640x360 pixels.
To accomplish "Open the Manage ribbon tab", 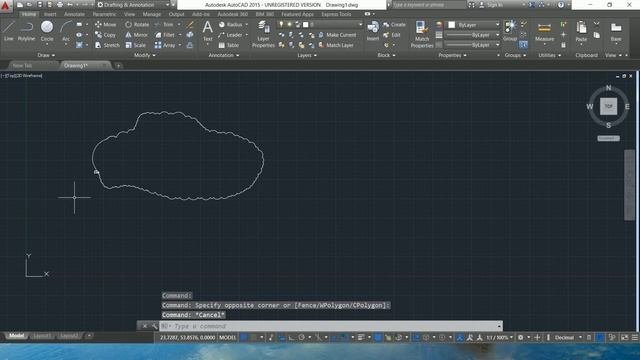I will point(151,14).
